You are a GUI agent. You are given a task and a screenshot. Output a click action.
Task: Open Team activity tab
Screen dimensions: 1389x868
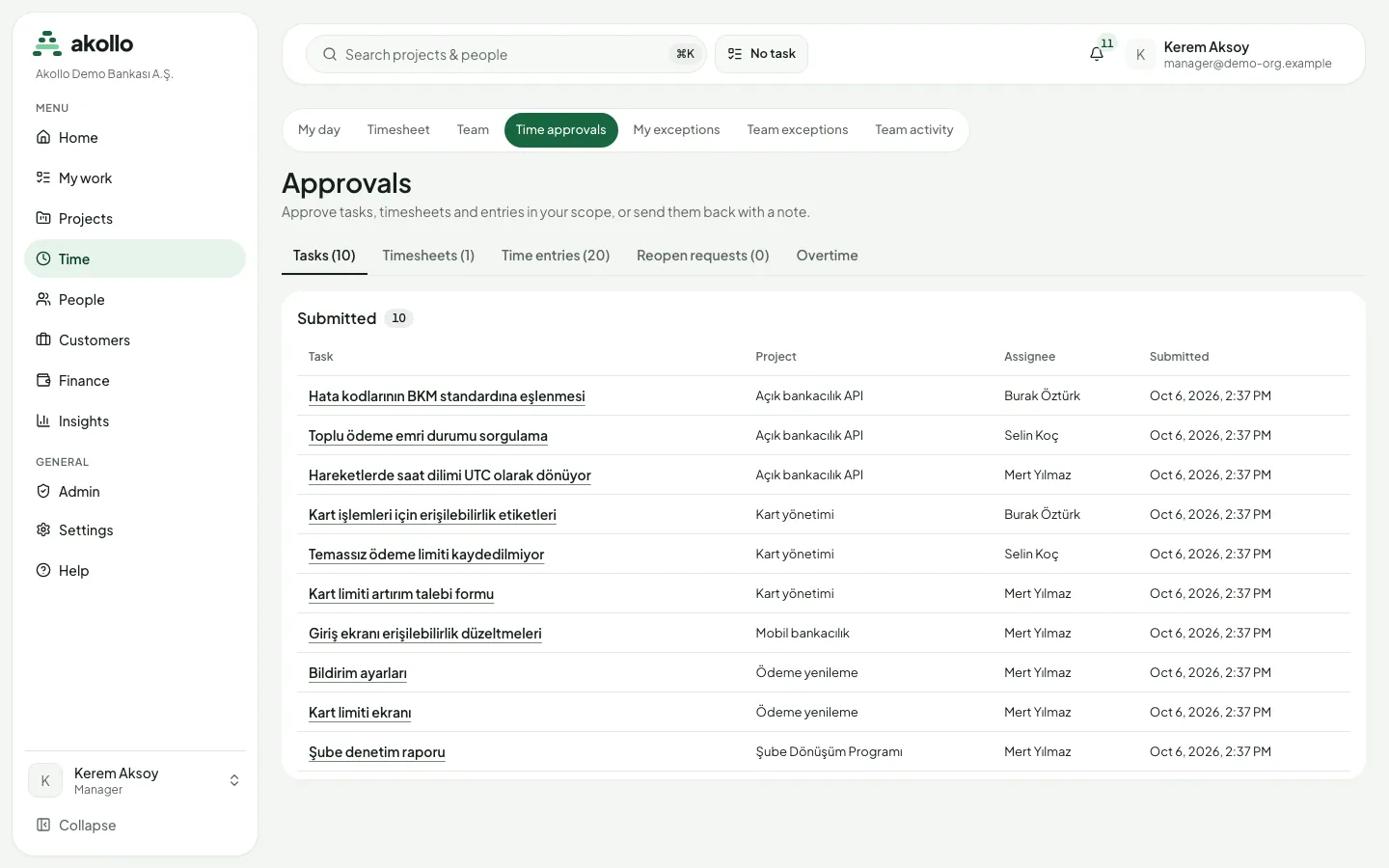[x=914, y=130]
